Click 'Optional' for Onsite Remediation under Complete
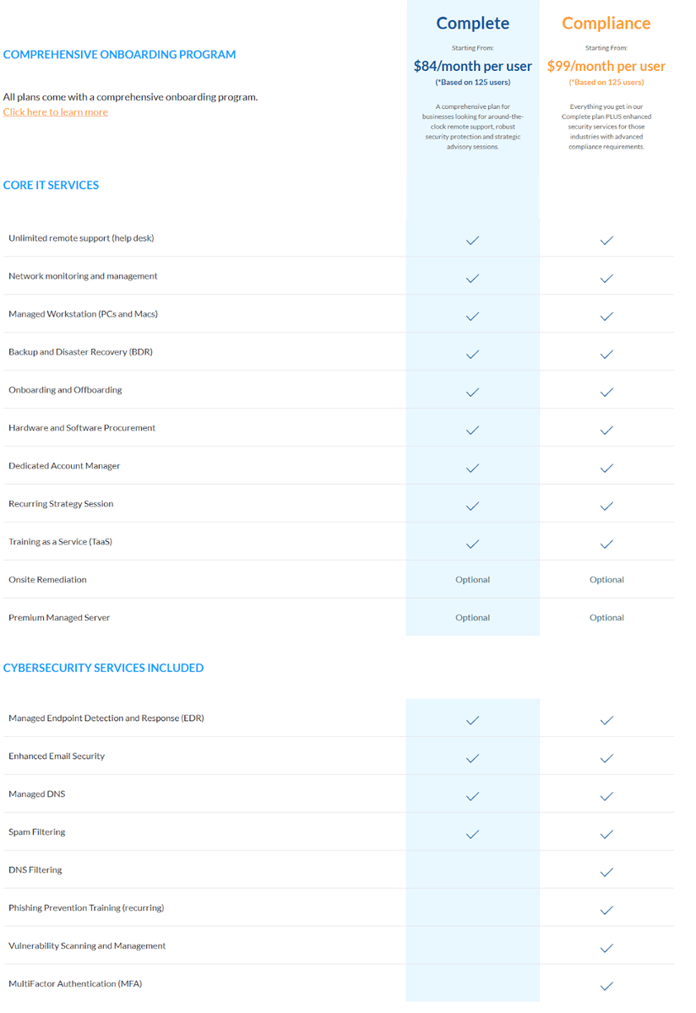The image size is (696, 1013). tap(472, 580)
